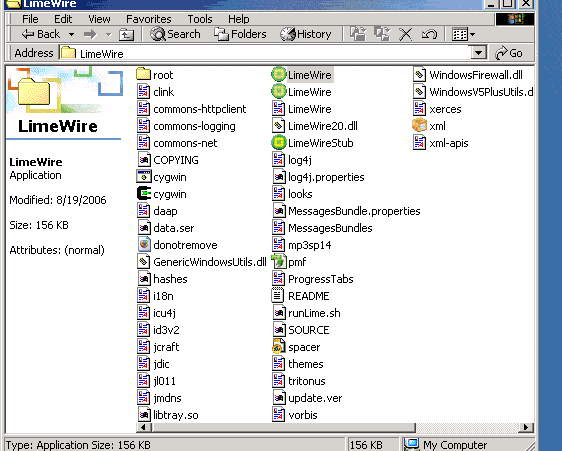The height and width of the screenshot is (451, 562).
Task: Open the root folder
Action: tap(154, 75)
